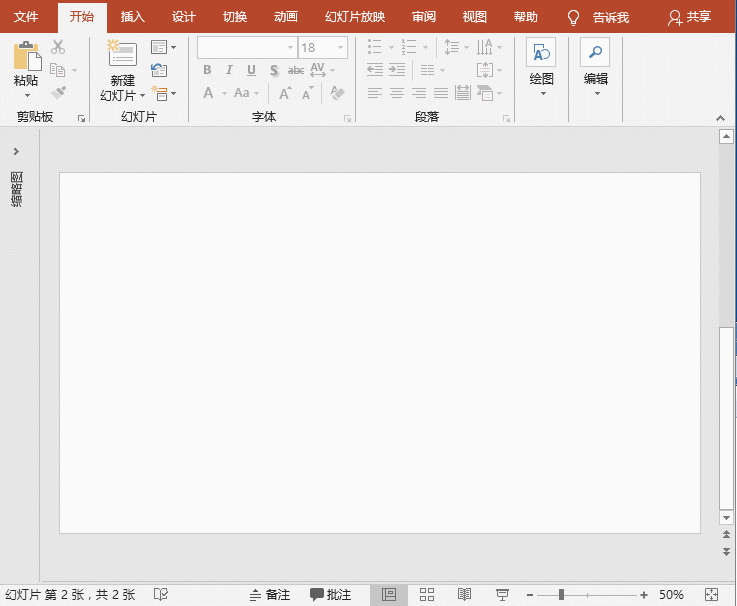Open the 批注 Comments pane
Screen dimensions: 737x606
click(330, 595)
